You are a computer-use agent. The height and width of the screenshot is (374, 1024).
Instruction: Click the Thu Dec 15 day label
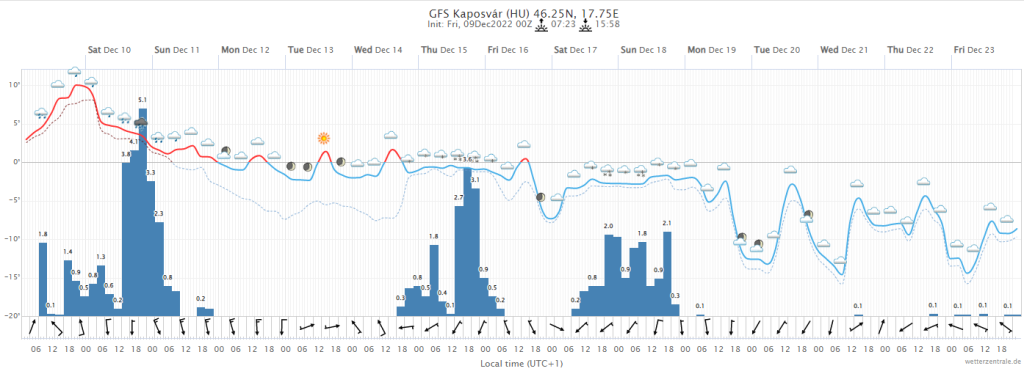(x=444, y=50)
